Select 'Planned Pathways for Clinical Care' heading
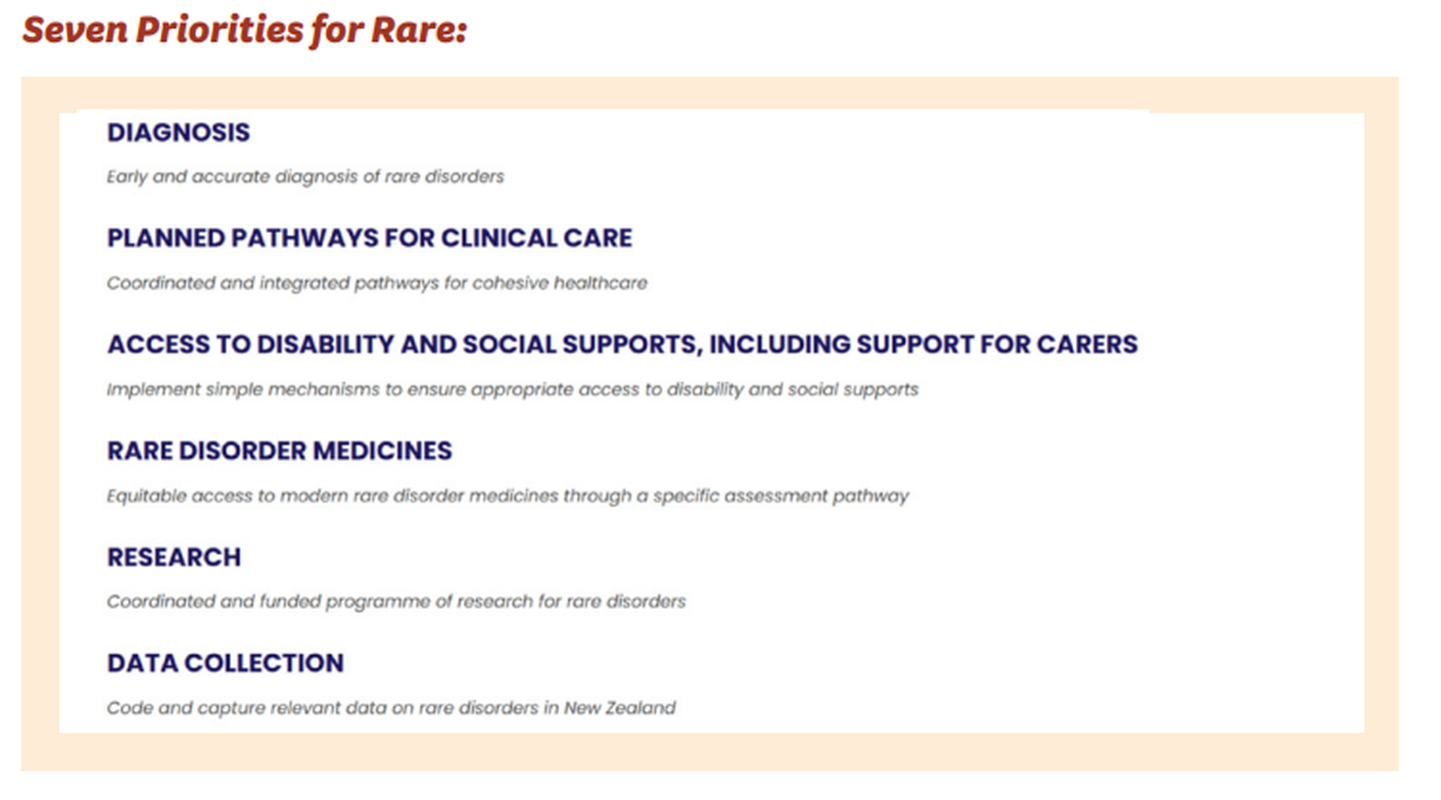This screenshot has height=800, width=1441. click(369, 239)
